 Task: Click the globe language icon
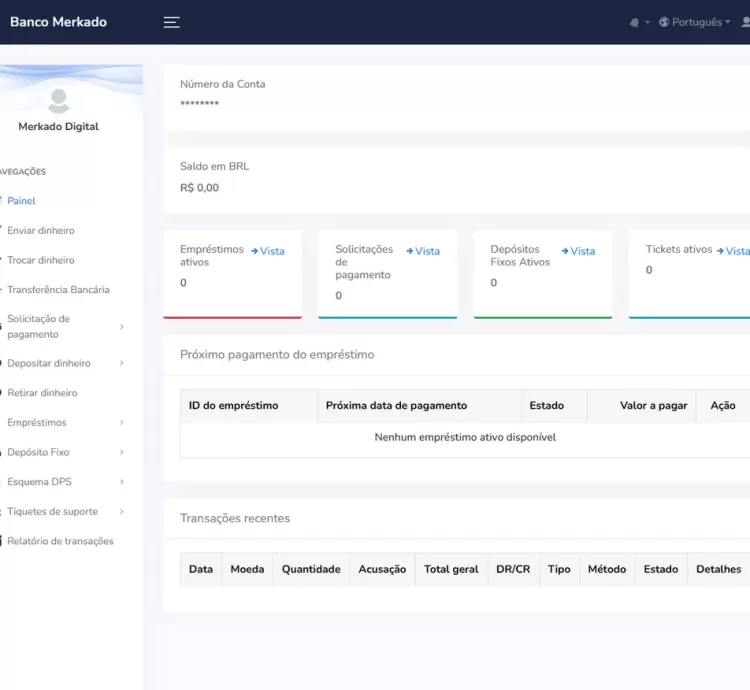click(x=664, y=22)
